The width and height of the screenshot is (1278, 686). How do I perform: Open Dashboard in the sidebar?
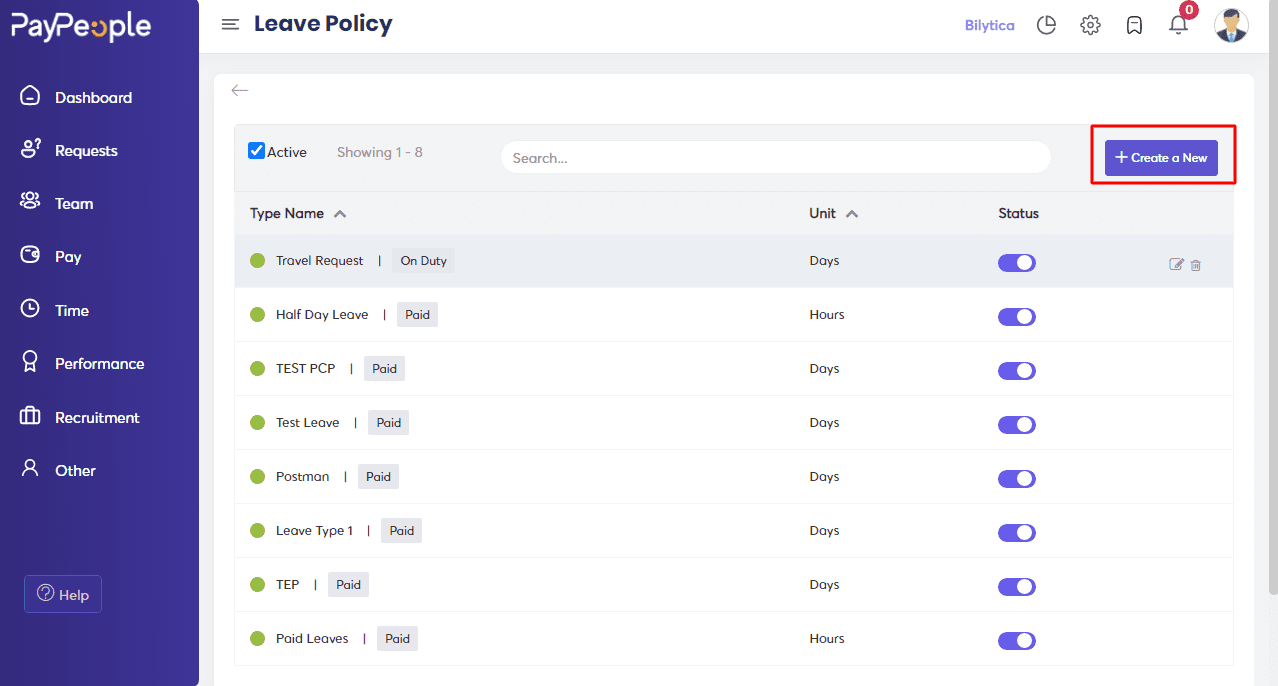pos(93,97)
